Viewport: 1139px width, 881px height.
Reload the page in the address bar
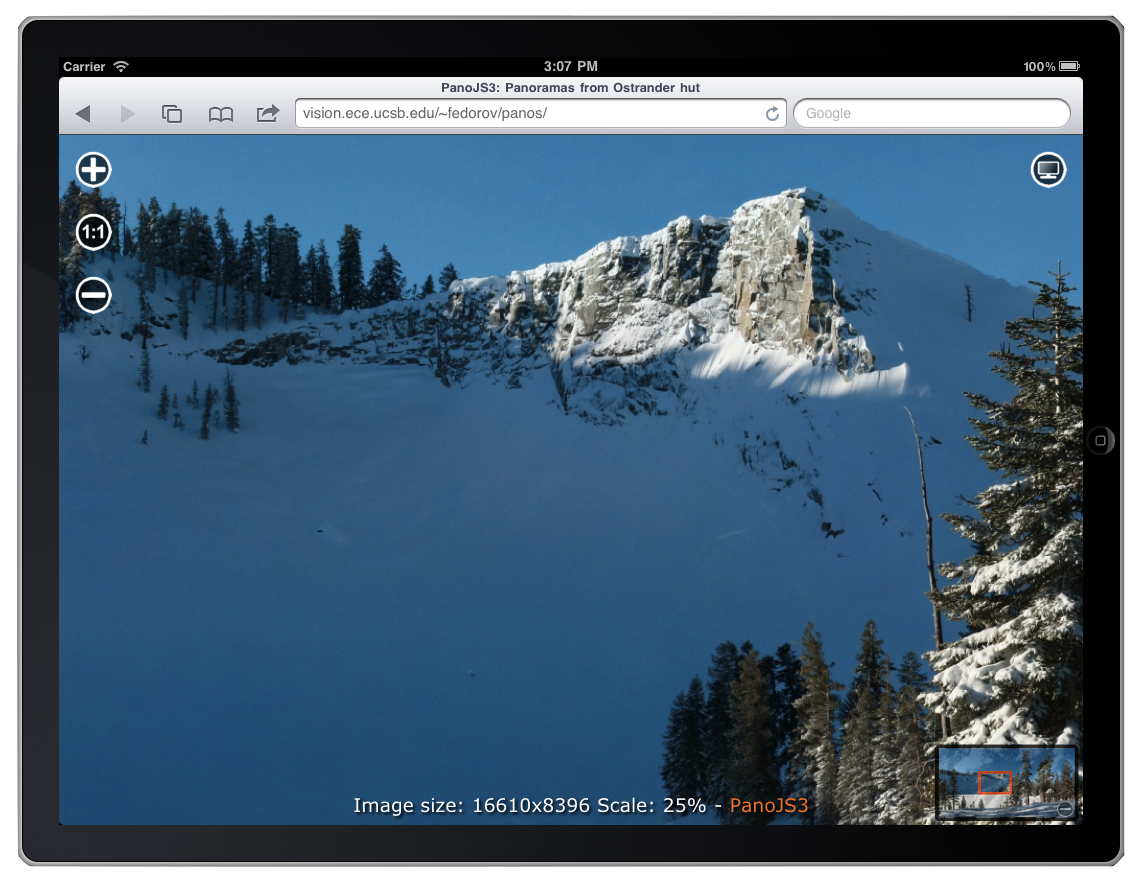[x=772, y=113]
